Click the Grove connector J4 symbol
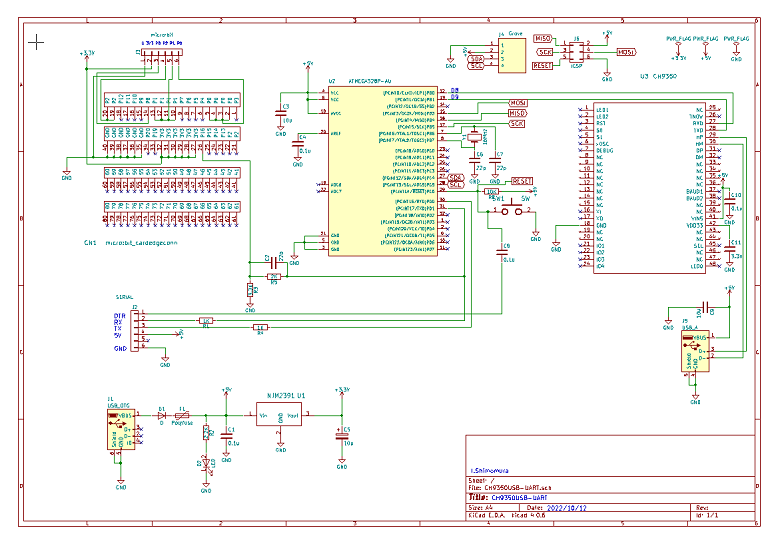 [x=508, y=54]
